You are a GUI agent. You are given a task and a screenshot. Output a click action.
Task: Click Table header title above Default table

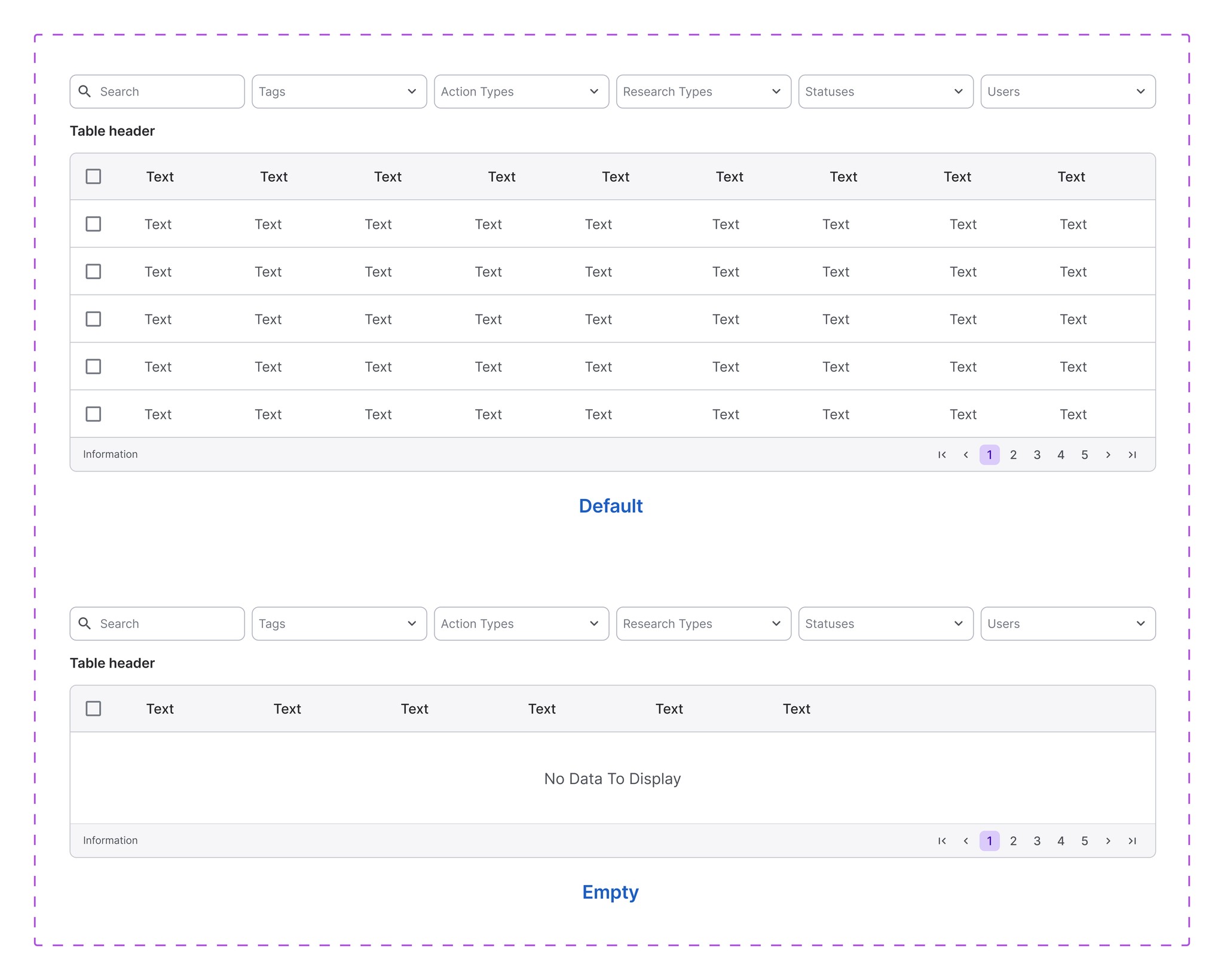click(112, 131)
